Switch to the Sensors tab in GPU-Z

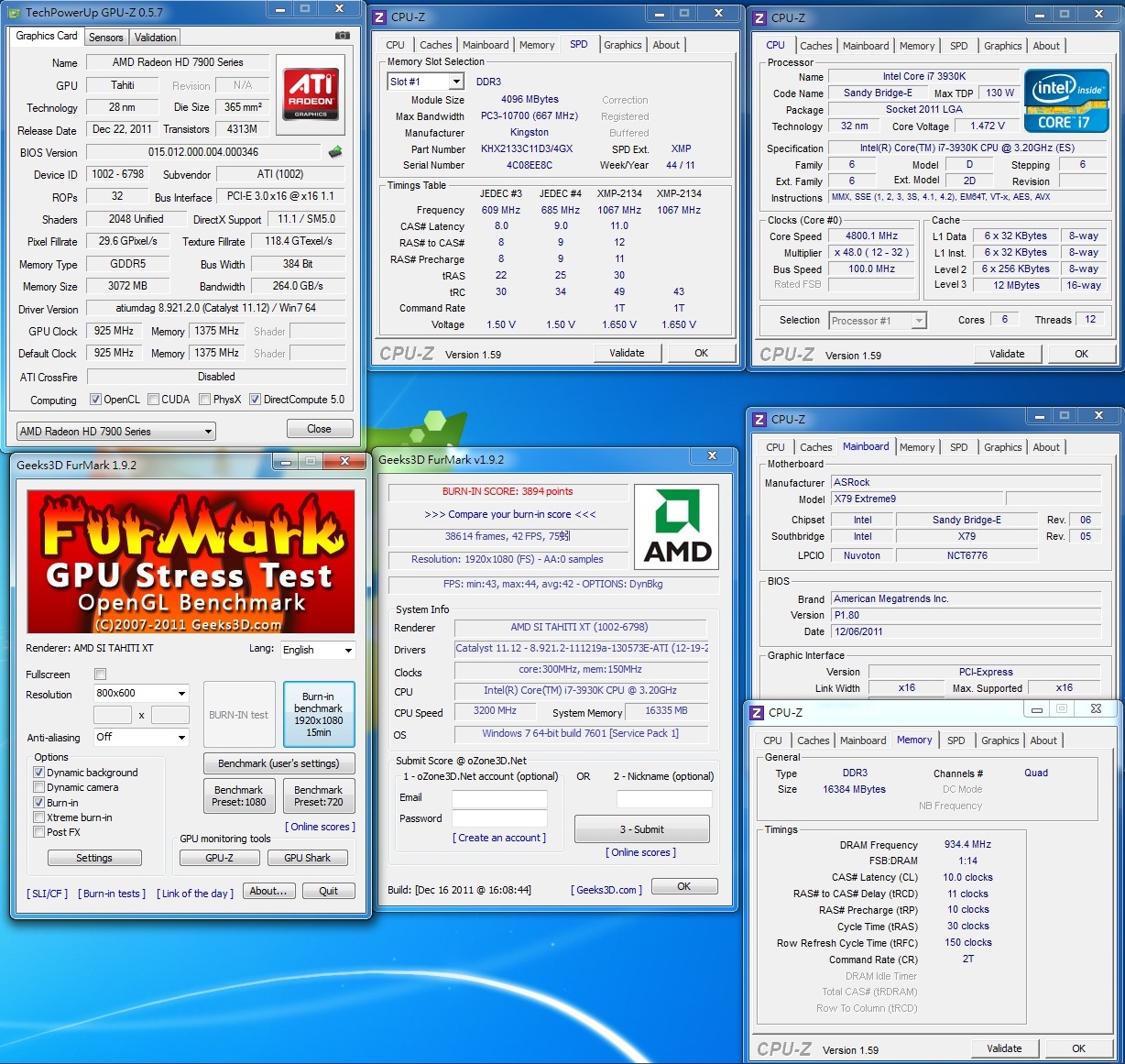(105, 38)
